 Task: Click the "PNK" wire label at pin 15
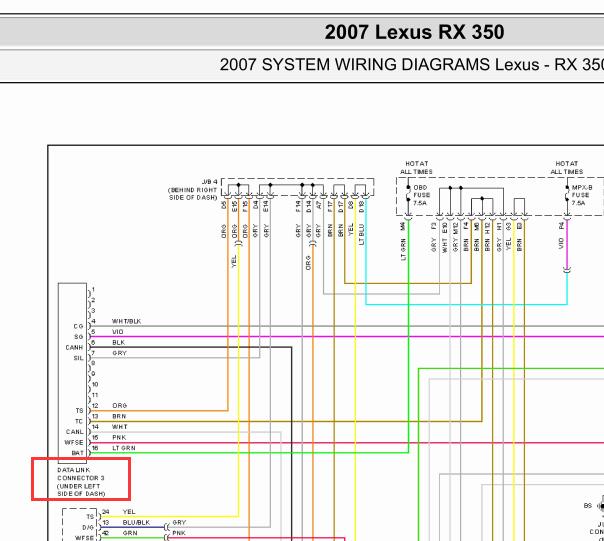[x=119, y=437]
